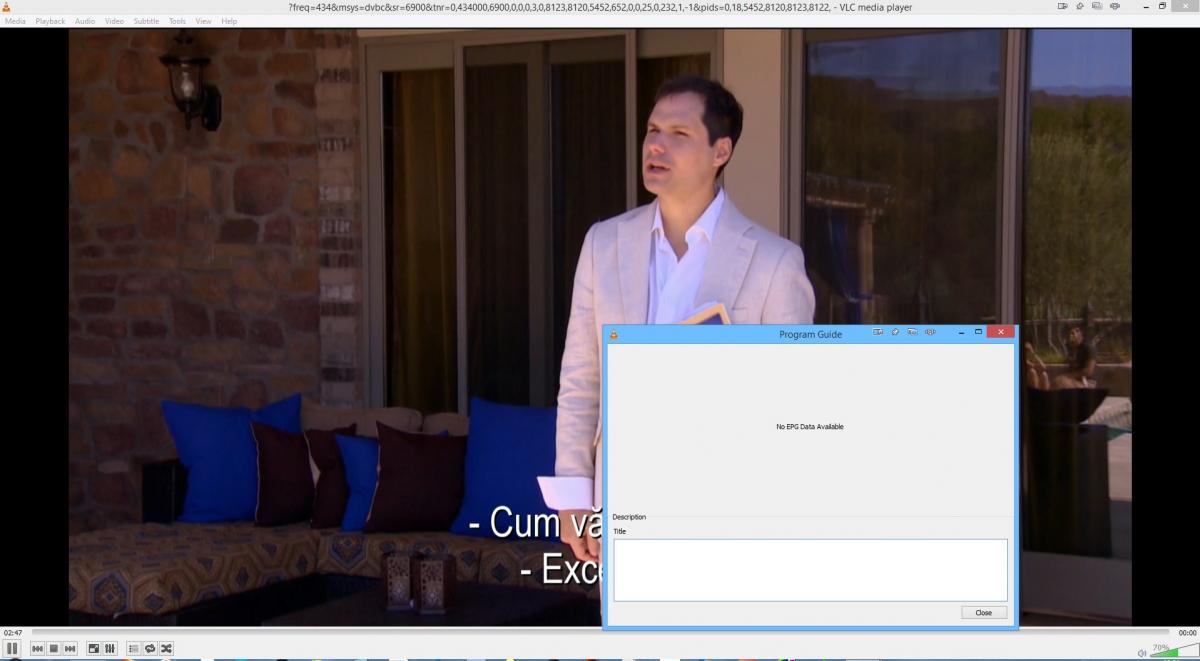Skip to next media item

pos(70,649)
